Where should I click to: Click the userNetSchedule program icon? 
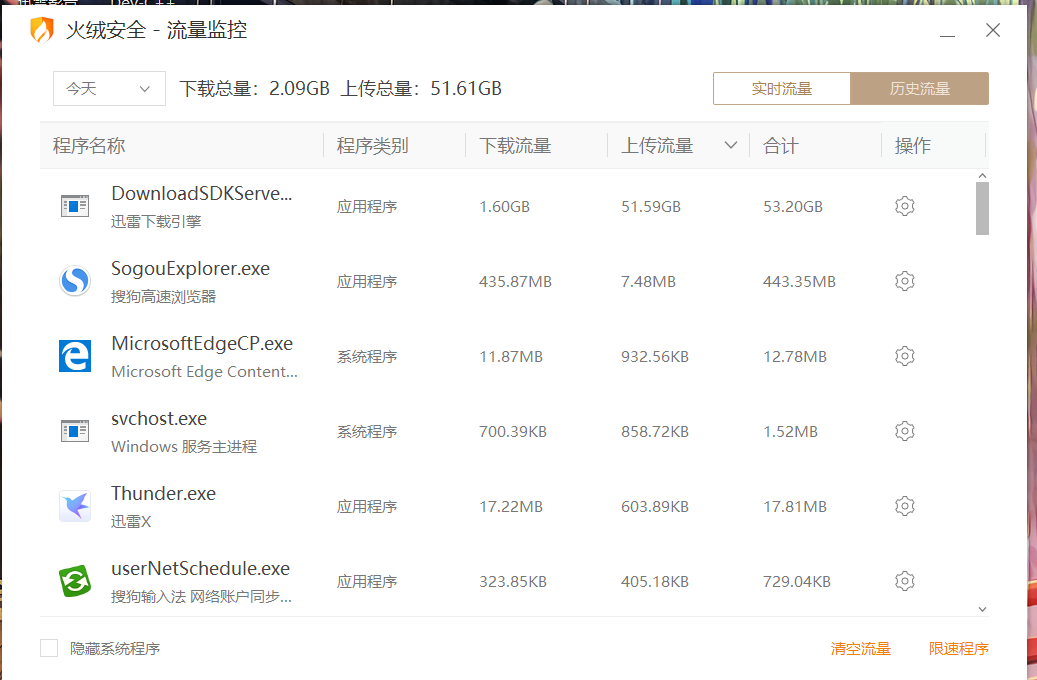coord(74,580)
